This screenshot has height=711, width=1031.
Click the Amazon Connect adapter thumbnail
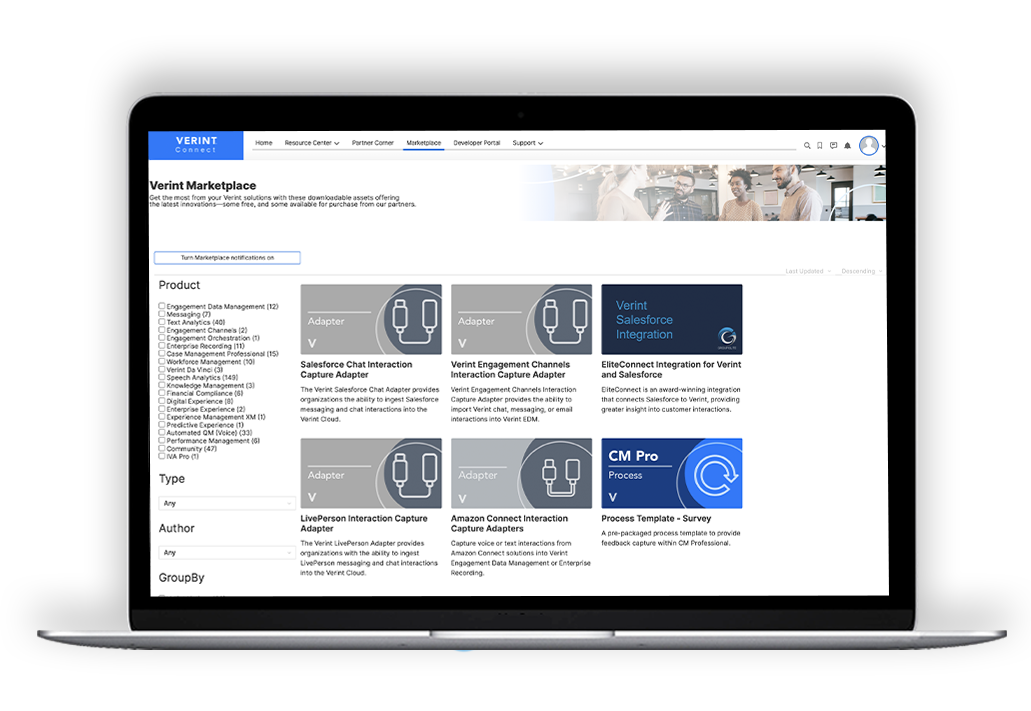(x=521, y=472)
